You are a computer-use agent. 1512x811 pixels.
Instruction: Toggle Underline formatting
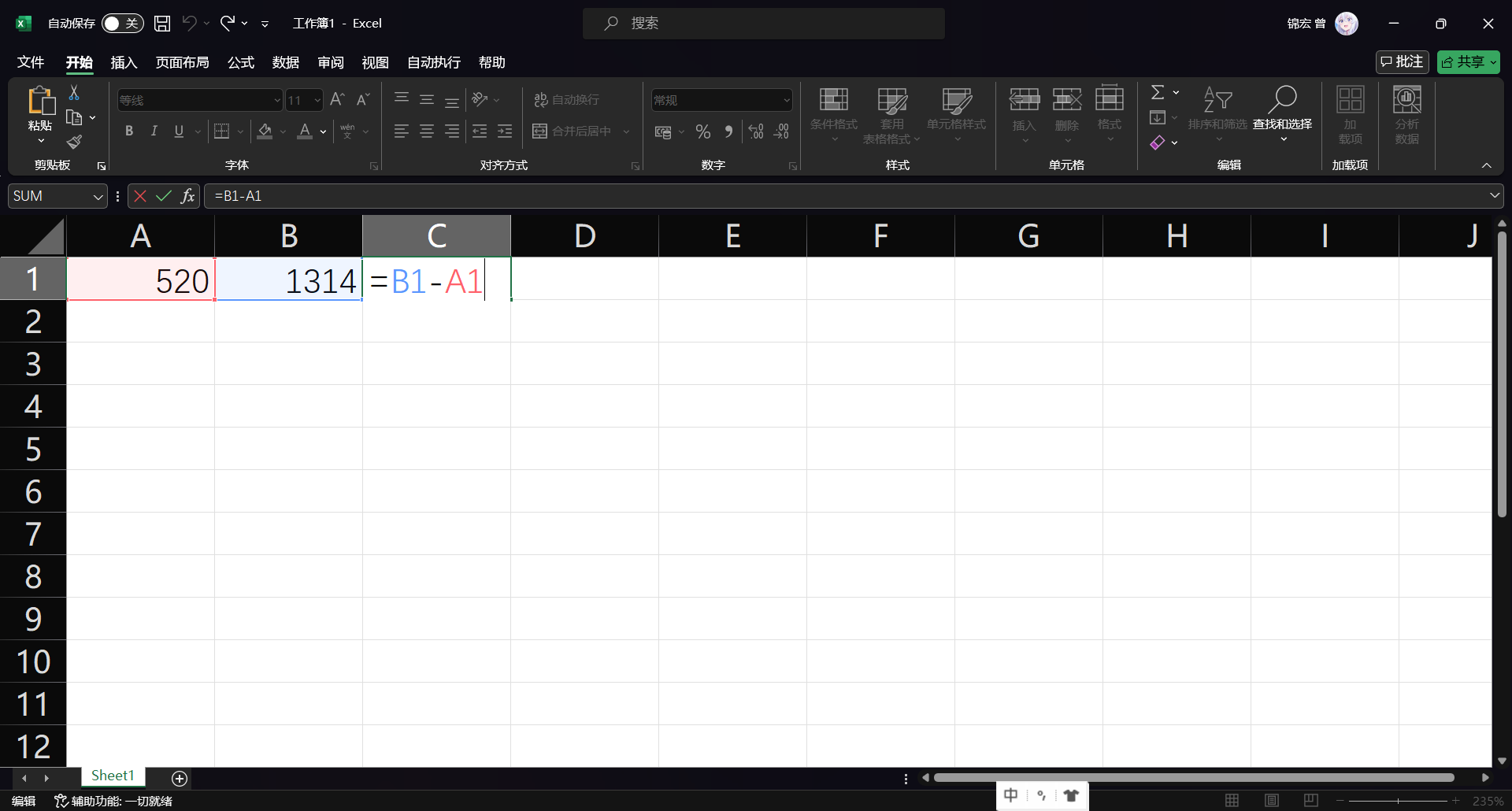[x=179, y=131]
